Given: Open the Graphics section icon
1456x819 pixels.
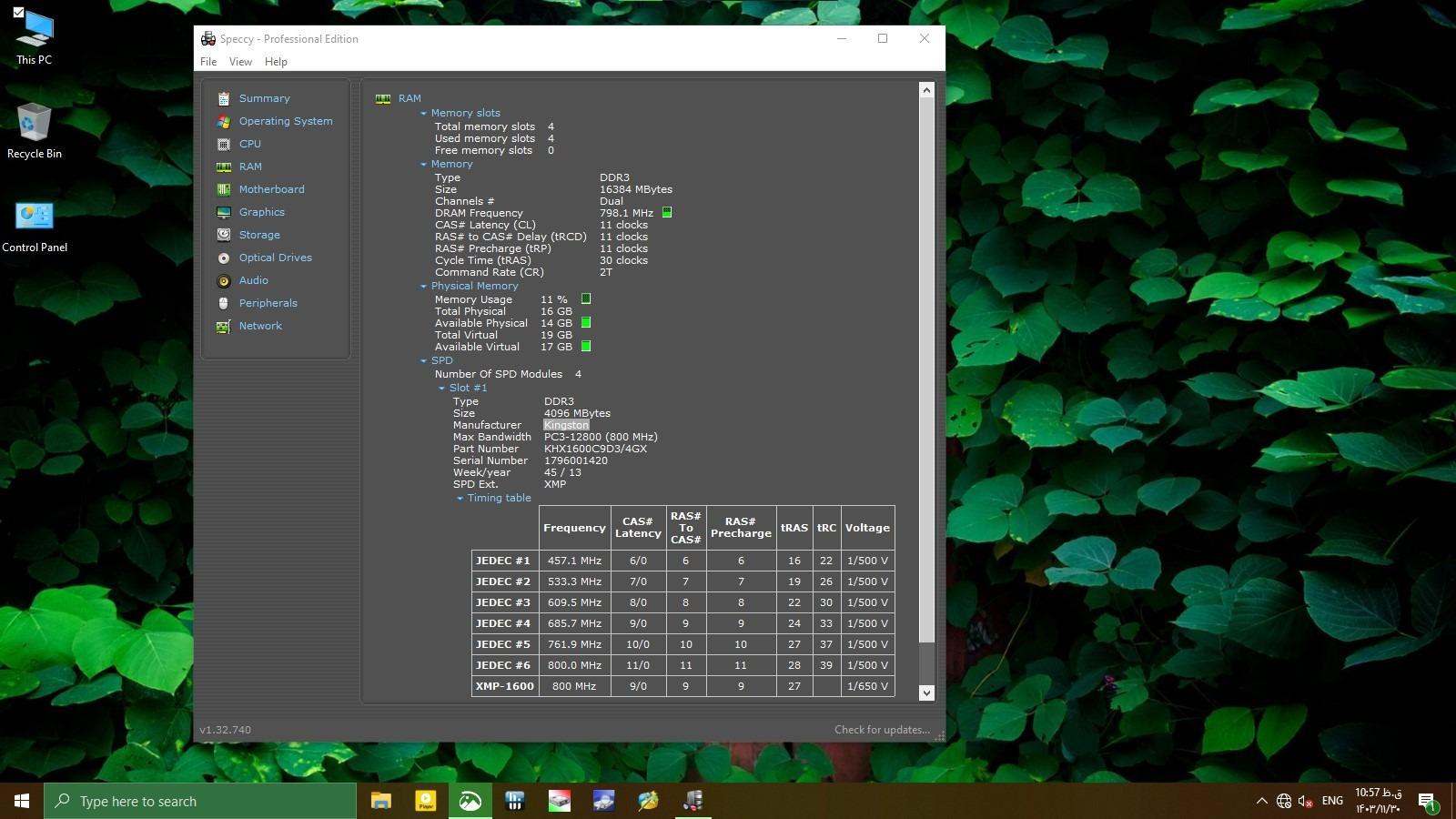Looking at the screenshot, I should click(224, 212).
